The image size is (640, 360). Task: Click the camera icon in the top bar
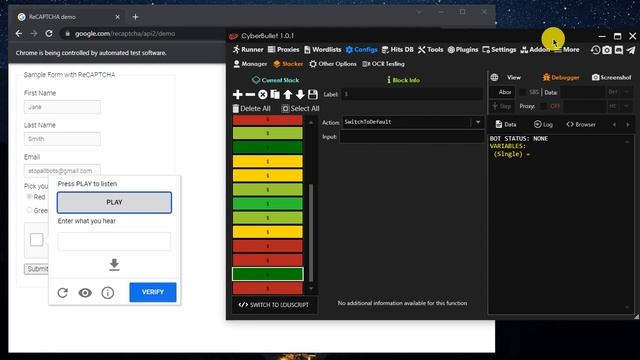click(607, 50)
